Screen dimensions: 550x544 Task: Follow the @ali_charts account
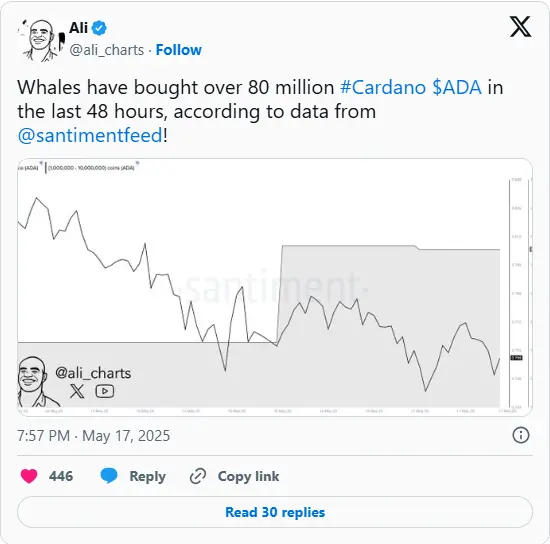[179, 50]
